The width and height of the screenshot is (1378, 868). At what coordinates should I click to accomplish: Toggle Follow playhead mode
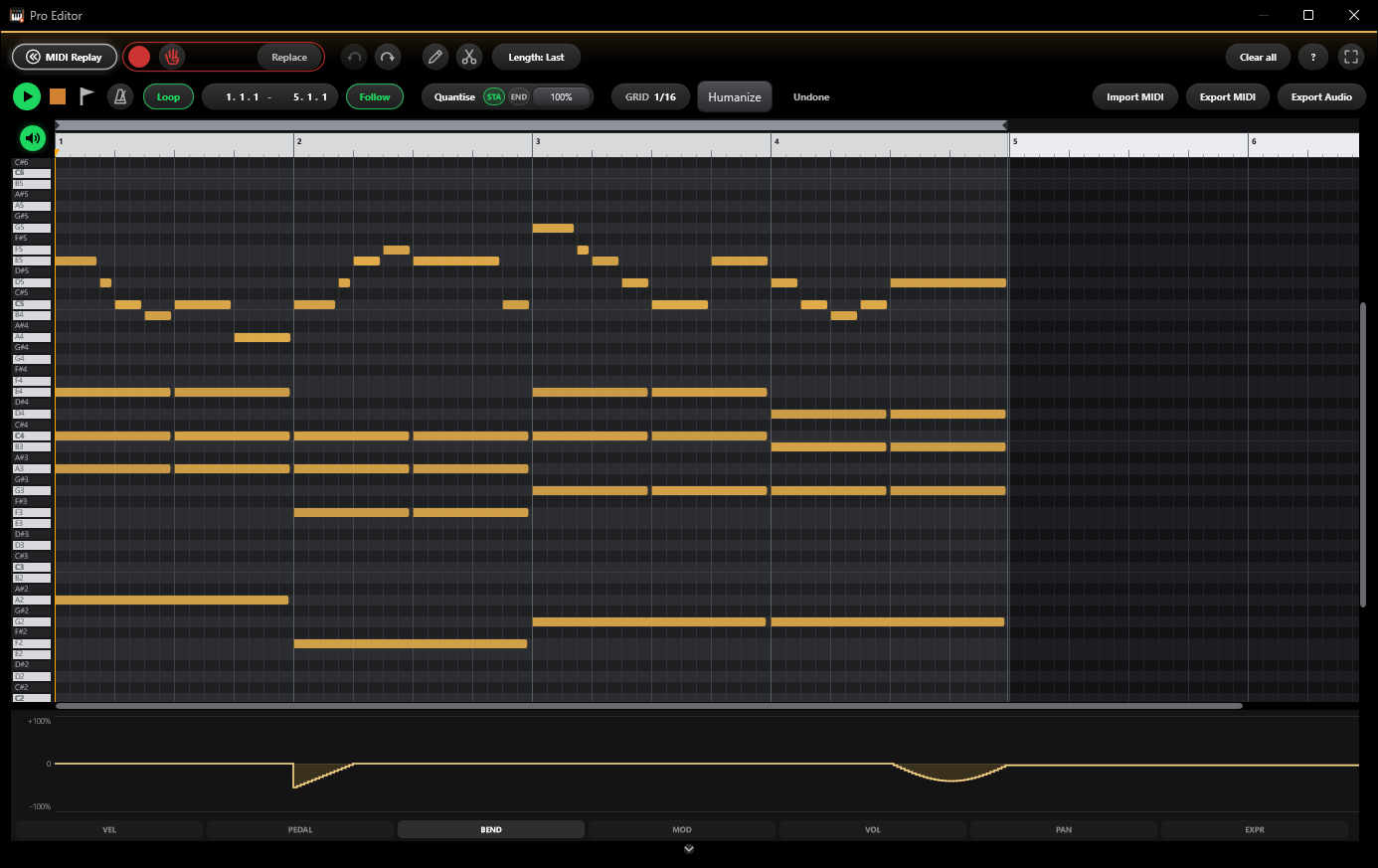coord(375,96)
